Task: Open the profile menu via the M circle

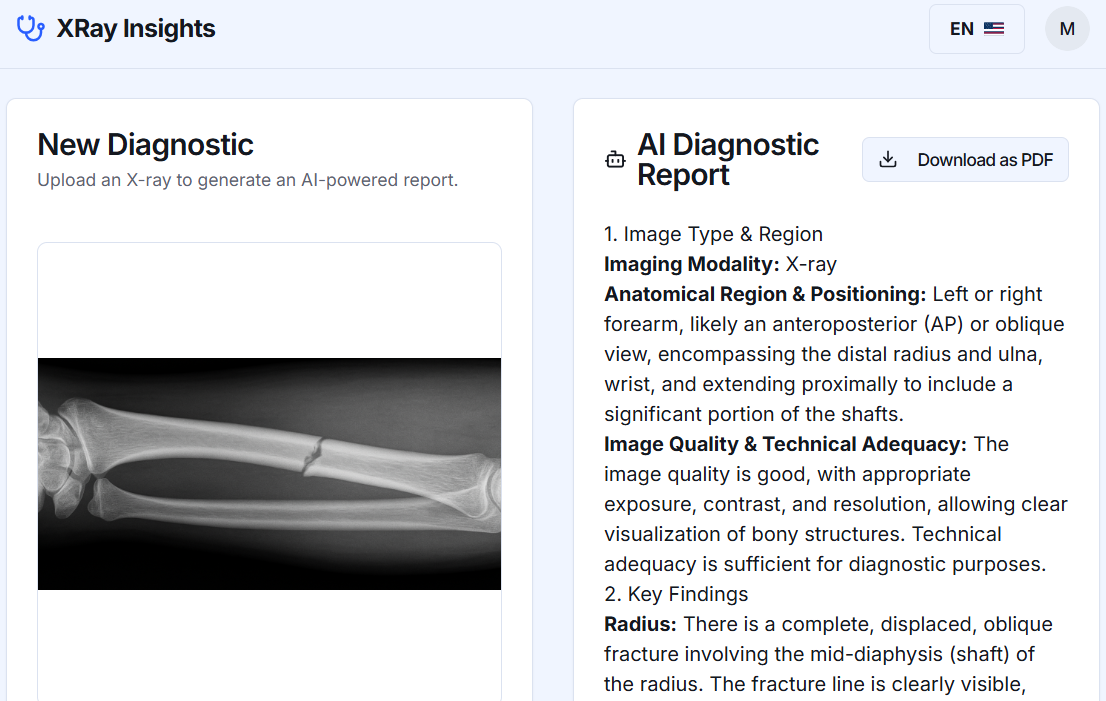Action: click(1067, 28)
